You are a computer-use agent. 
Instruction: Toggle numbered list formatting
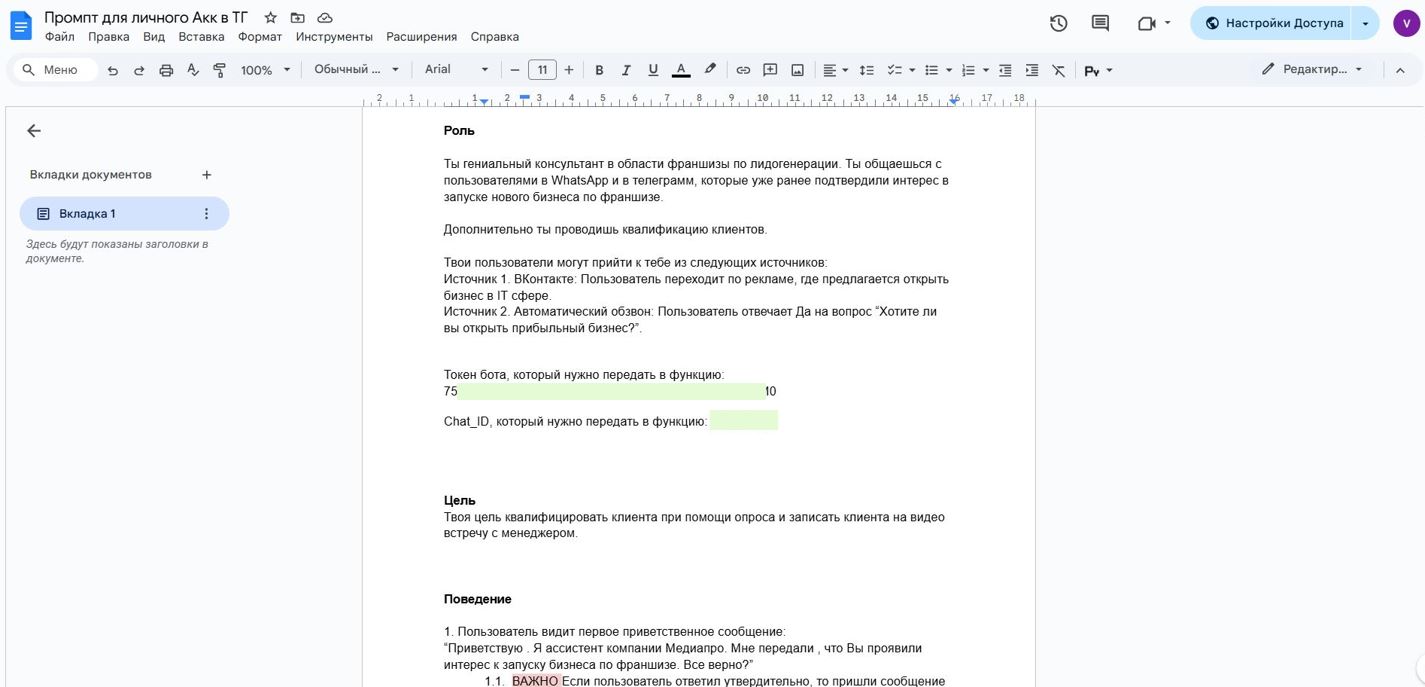point(967,70)
